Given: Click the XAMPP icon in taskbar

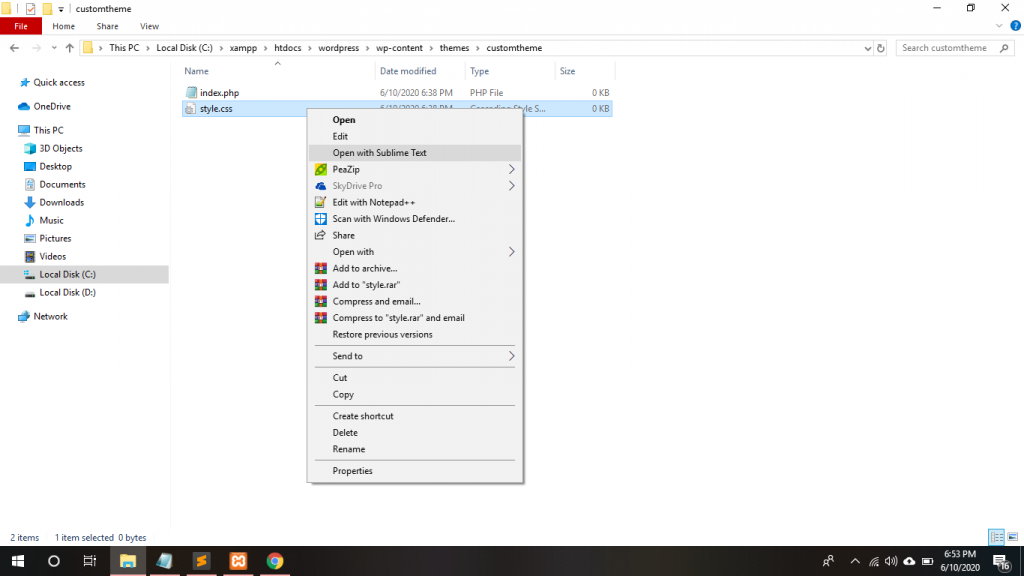Looking at the screenshot, I should point(238,561).
